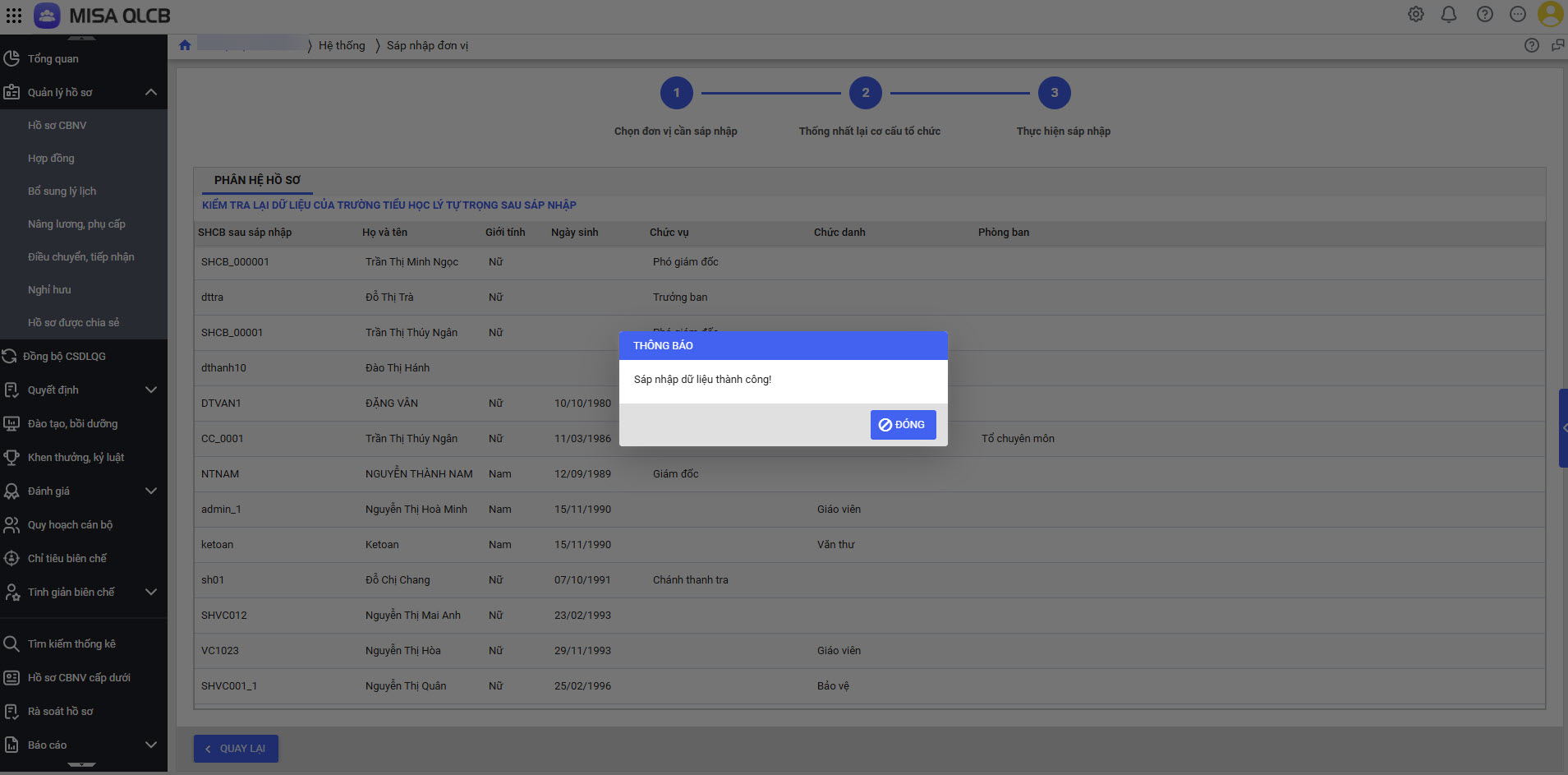Expand the Quyết định menu chevron

(151, 390)
